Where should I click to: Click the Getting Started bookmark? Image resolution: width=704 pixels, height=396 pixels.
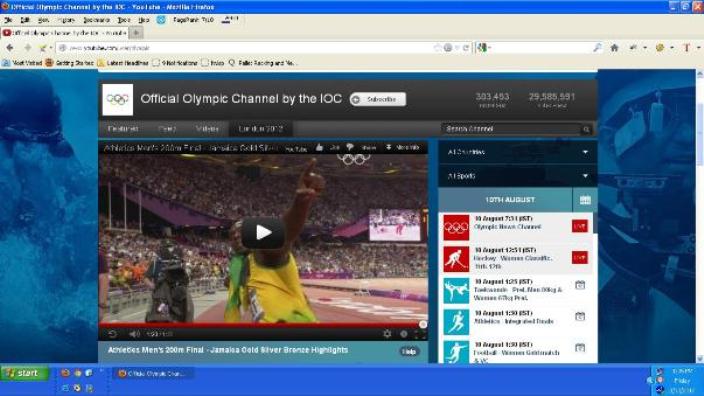[70, 63]
